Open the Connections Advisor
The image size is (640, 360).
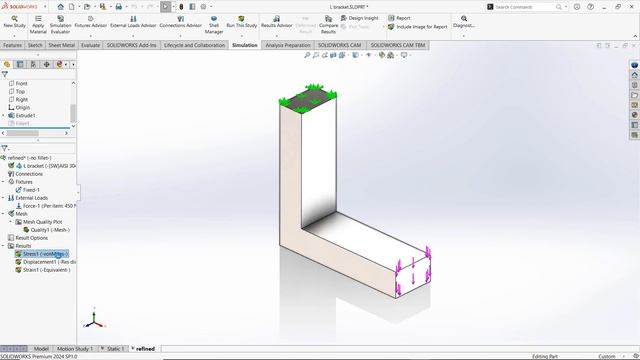pos(180,22)
